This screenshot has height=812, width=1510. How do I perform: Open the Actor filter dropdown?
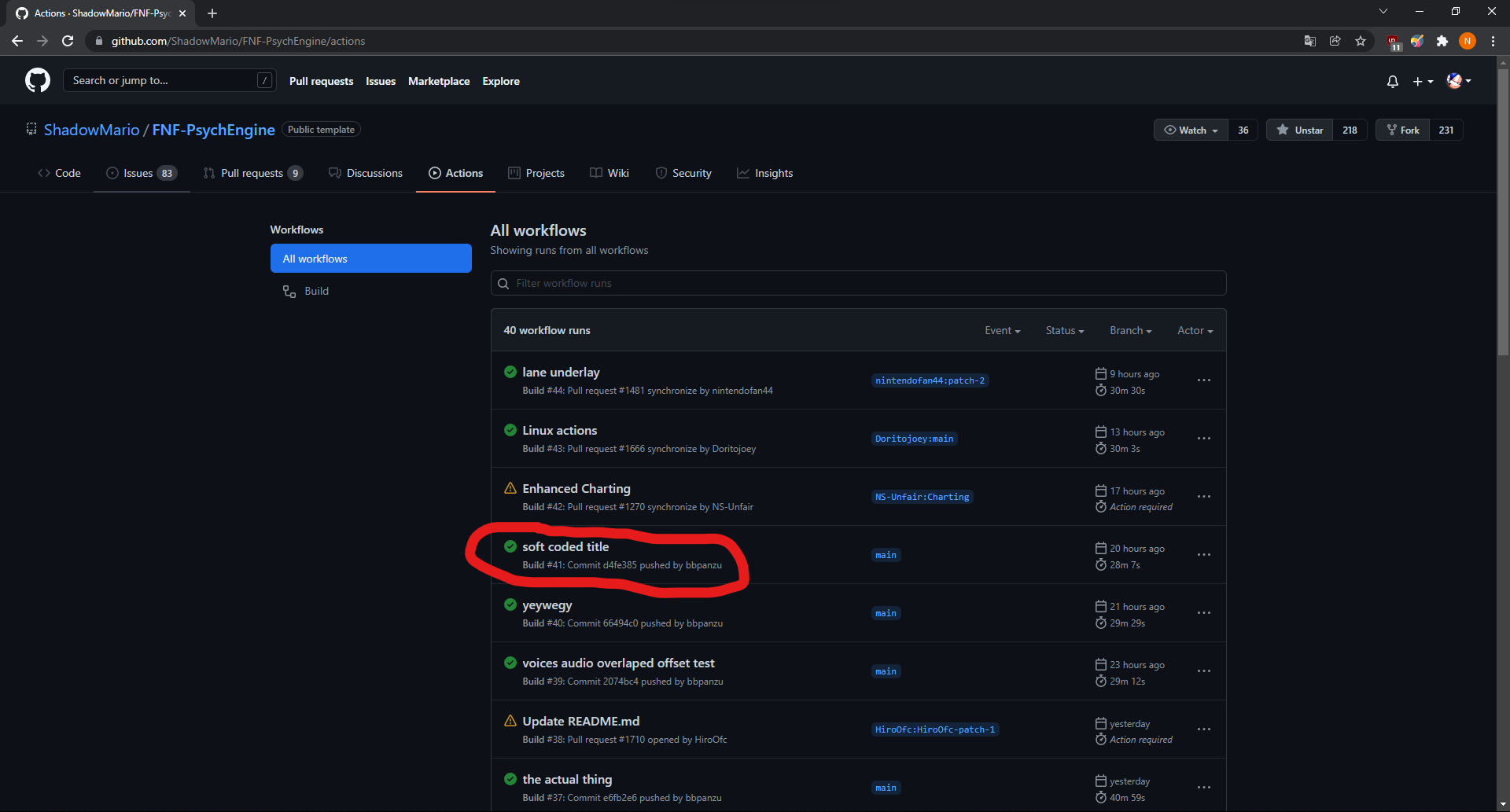1194,330
